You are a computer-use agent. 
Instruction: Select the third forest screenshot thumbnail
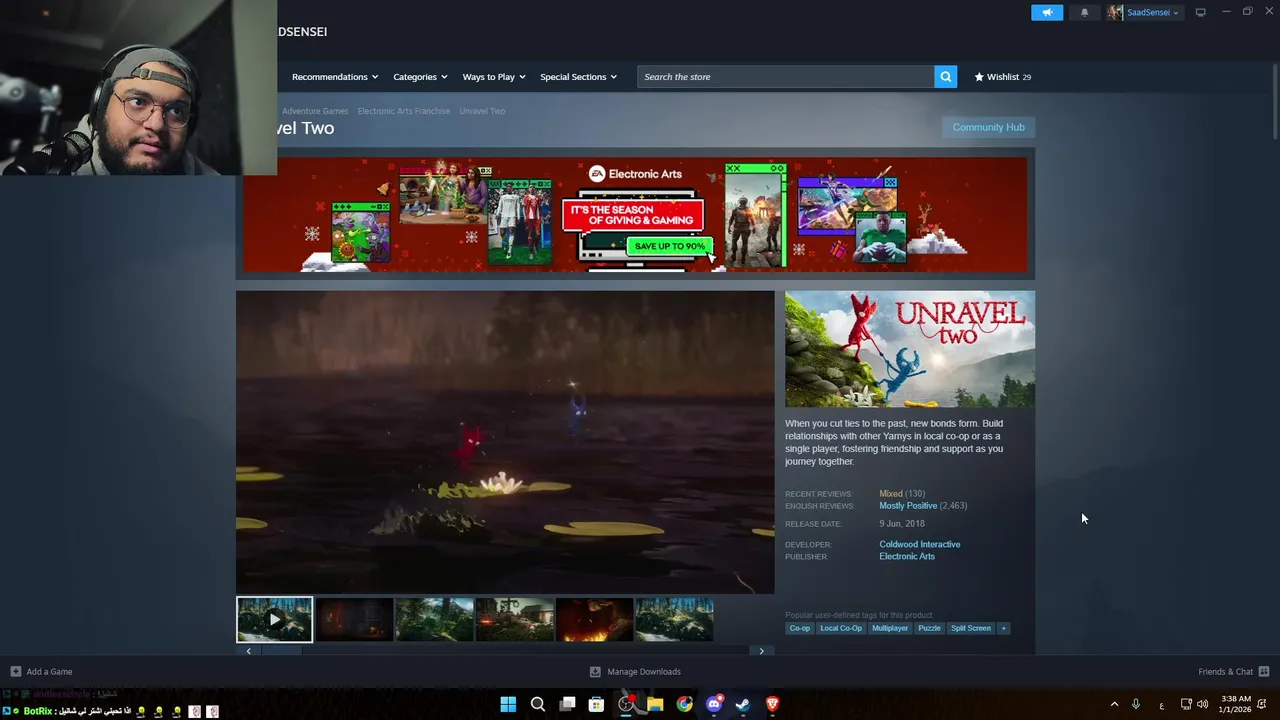click(x=434, y=620)
